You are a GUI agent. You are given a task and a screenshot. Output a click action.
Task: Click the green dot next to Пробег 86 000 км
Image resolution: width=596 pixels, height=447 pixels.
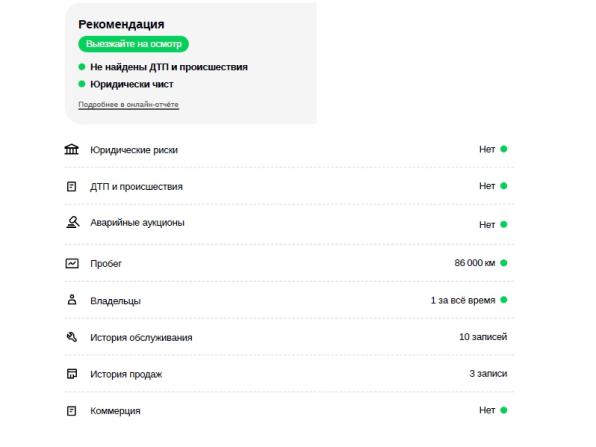(x=504, y=263)
